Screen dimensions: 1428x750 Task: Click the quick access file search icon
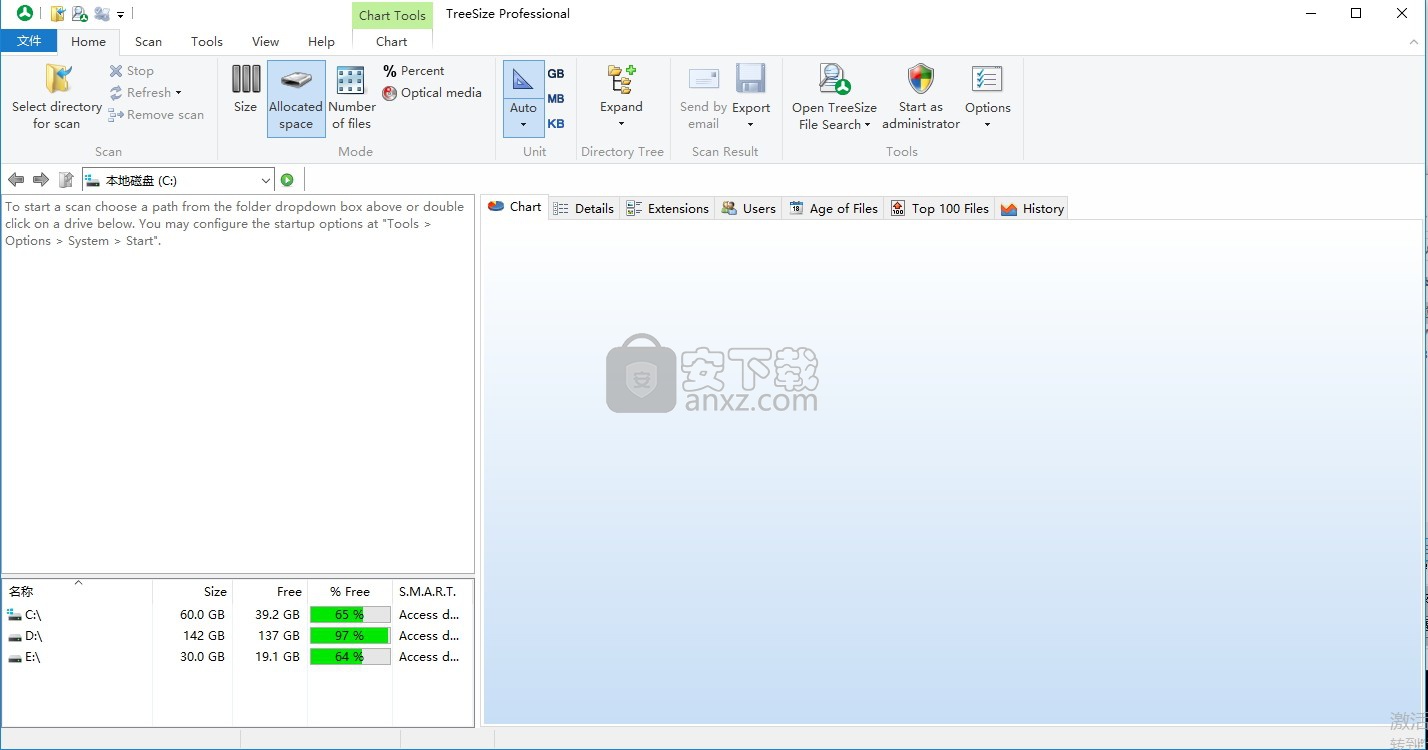pos(80,14)
